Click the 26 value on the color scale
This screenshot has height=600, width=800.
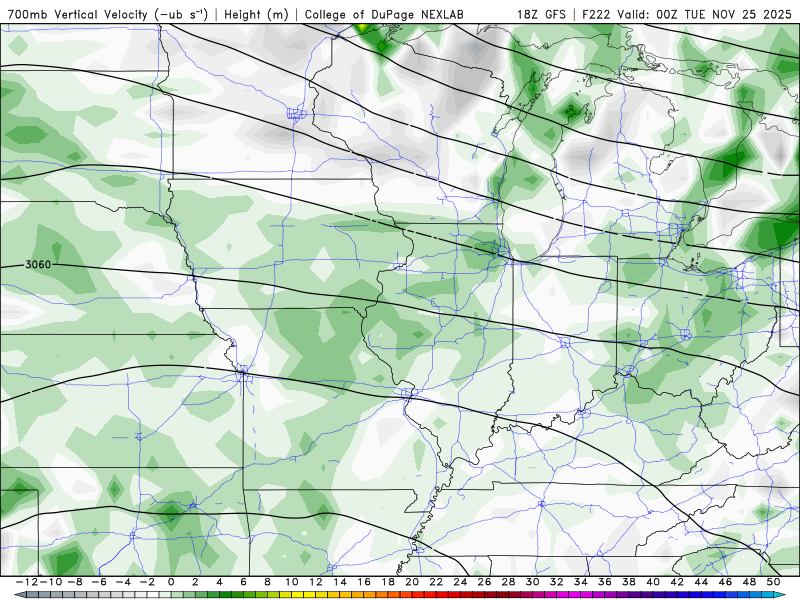484,582
